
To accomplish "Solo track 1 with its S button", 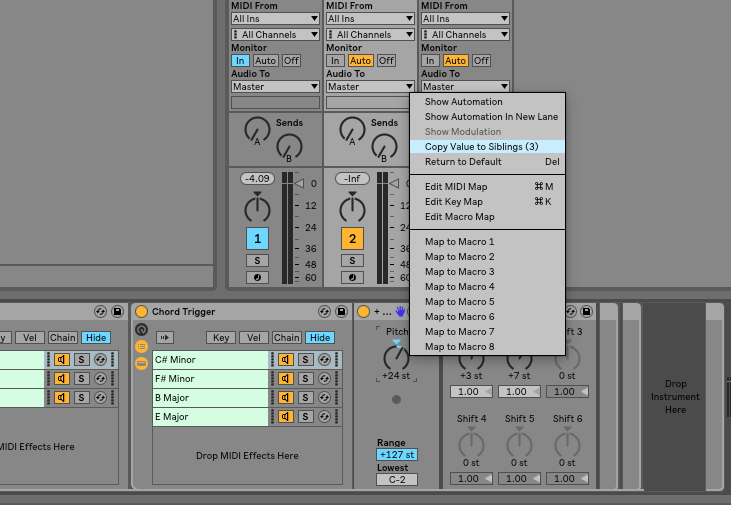I will click(257, 261).
